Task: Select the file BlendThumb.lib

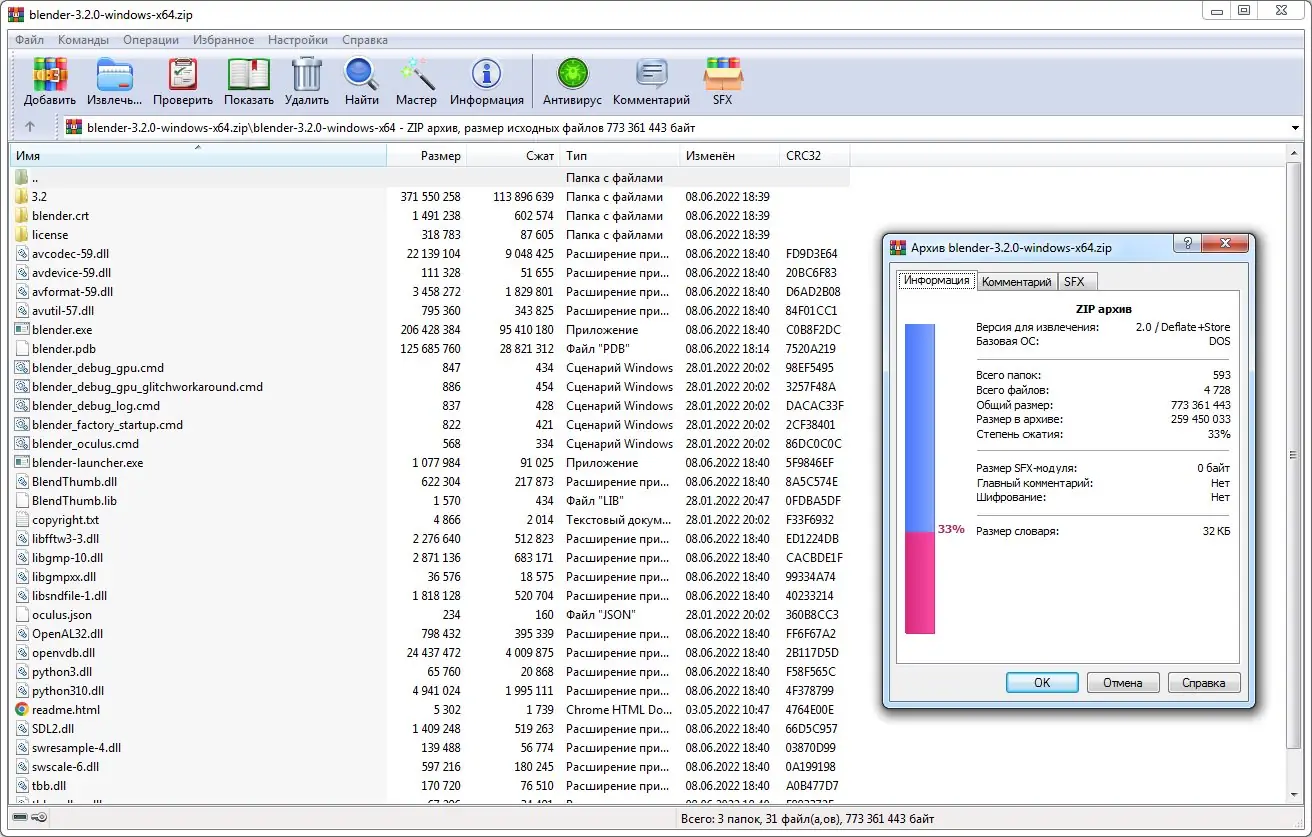Action: click(x=74, y=501)
